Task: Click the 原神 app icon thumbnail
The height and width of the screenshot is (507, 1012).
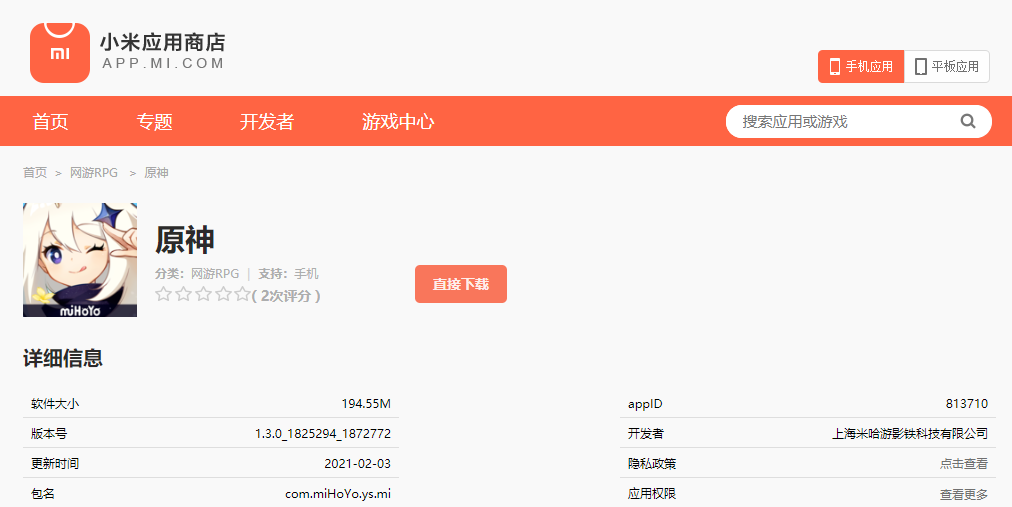Action: click(80, 260)
